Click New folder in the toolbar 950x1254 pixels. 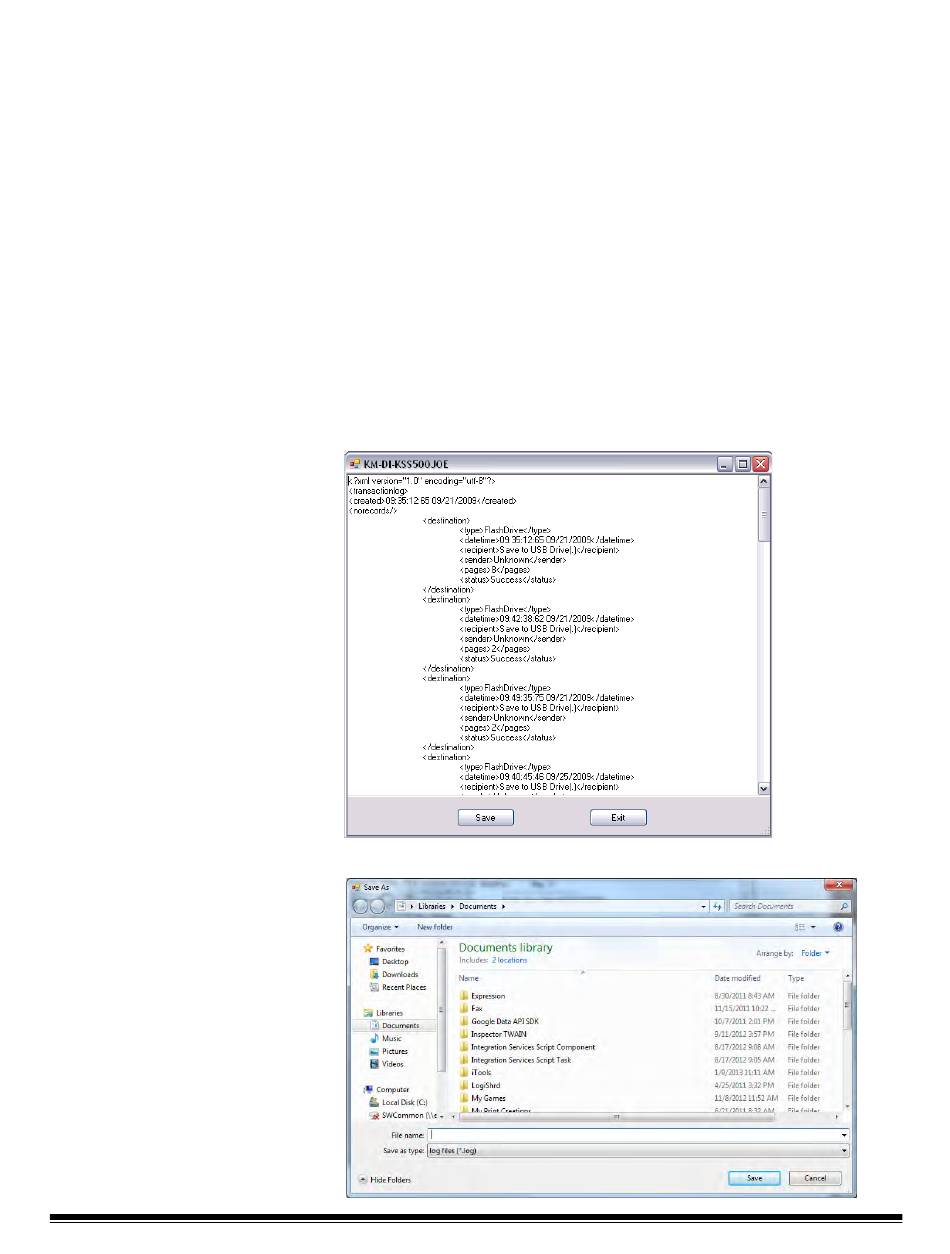(435, 927)
